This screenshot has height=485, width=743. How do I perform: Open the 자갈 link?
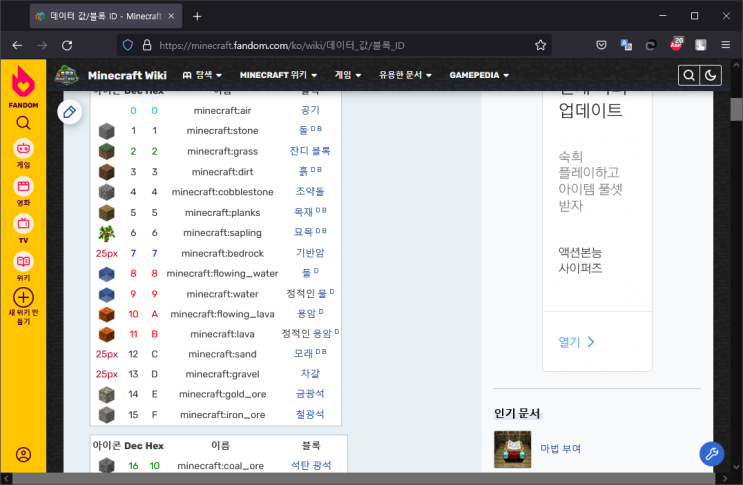(x=310, y=374)
